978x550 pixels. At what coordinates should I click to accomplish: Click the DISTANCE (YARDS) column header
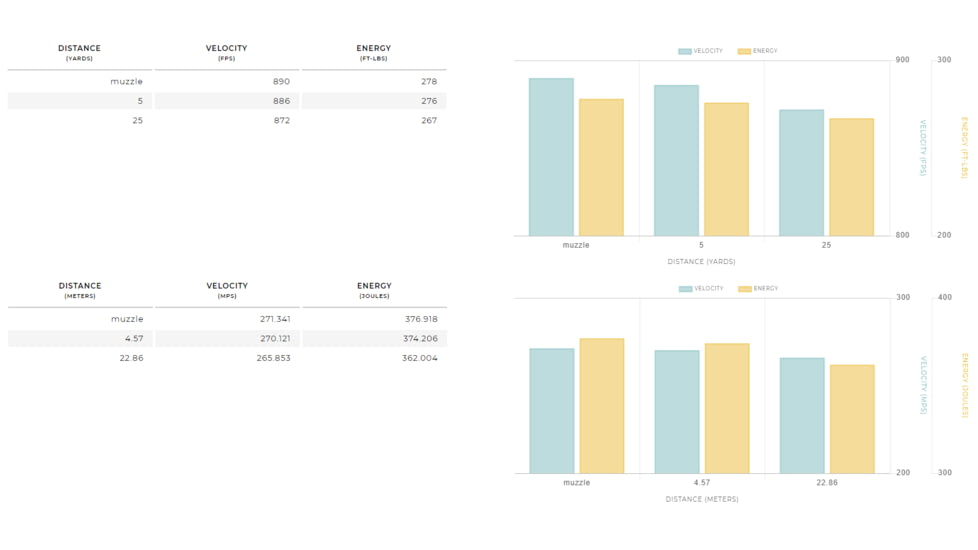pyautogui.click(x=79, y=53)
